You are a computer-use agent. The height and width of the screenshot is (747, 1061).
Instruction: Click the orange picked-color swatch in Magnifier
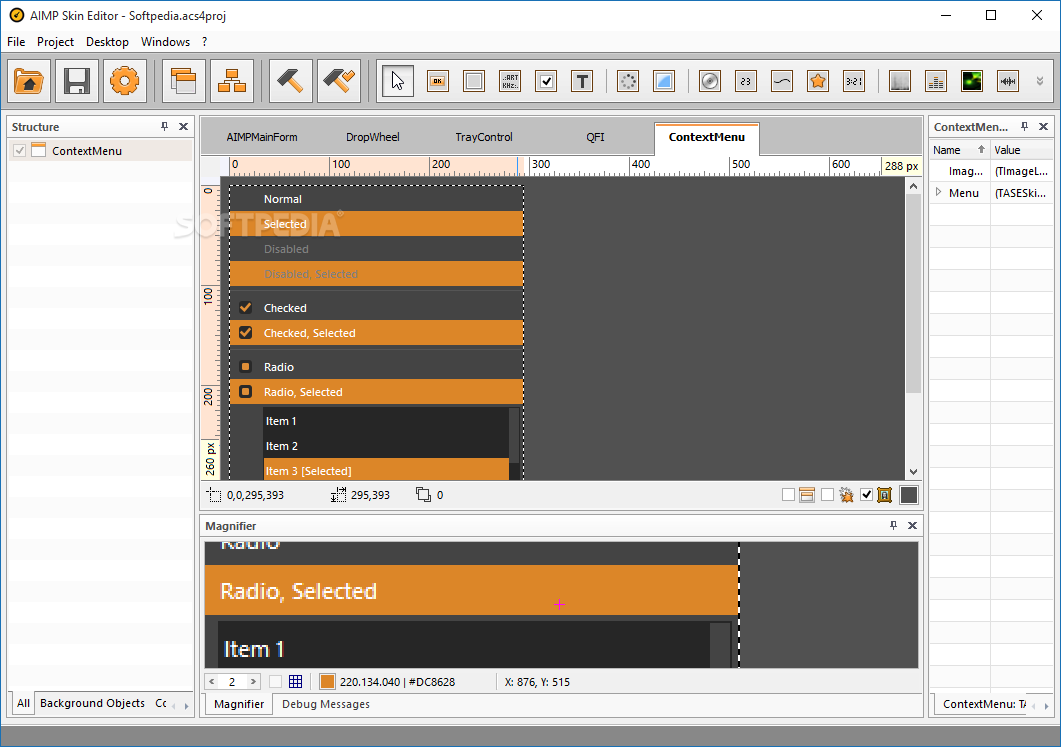(327, 681)
